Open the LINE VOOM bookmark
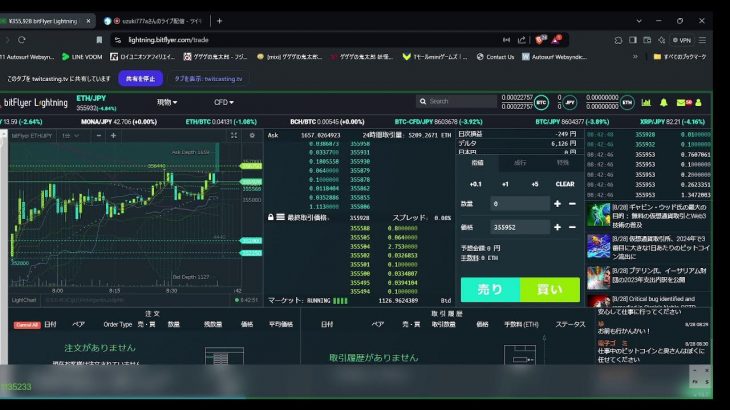This screenshot has height=410, width=730. coord(82,57)
